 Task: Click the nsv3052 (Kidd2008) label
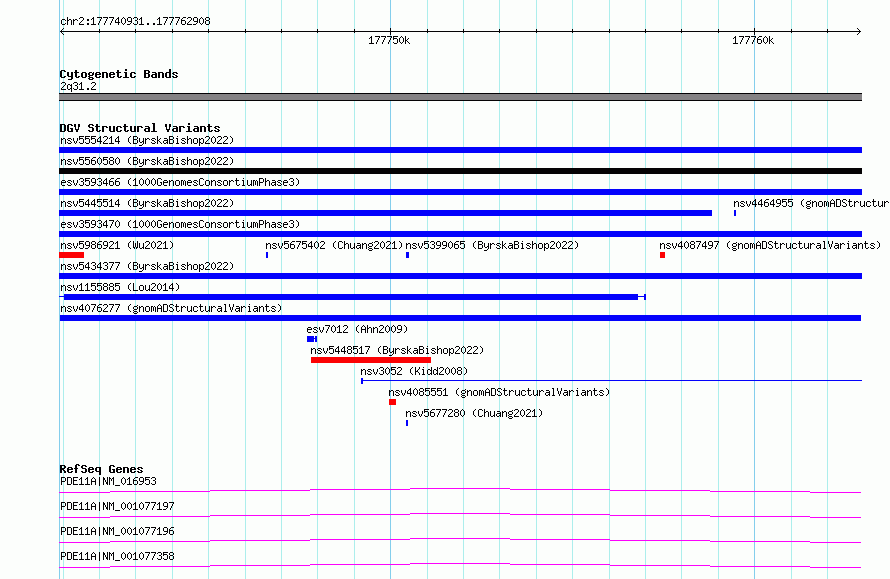click(414, 371)
